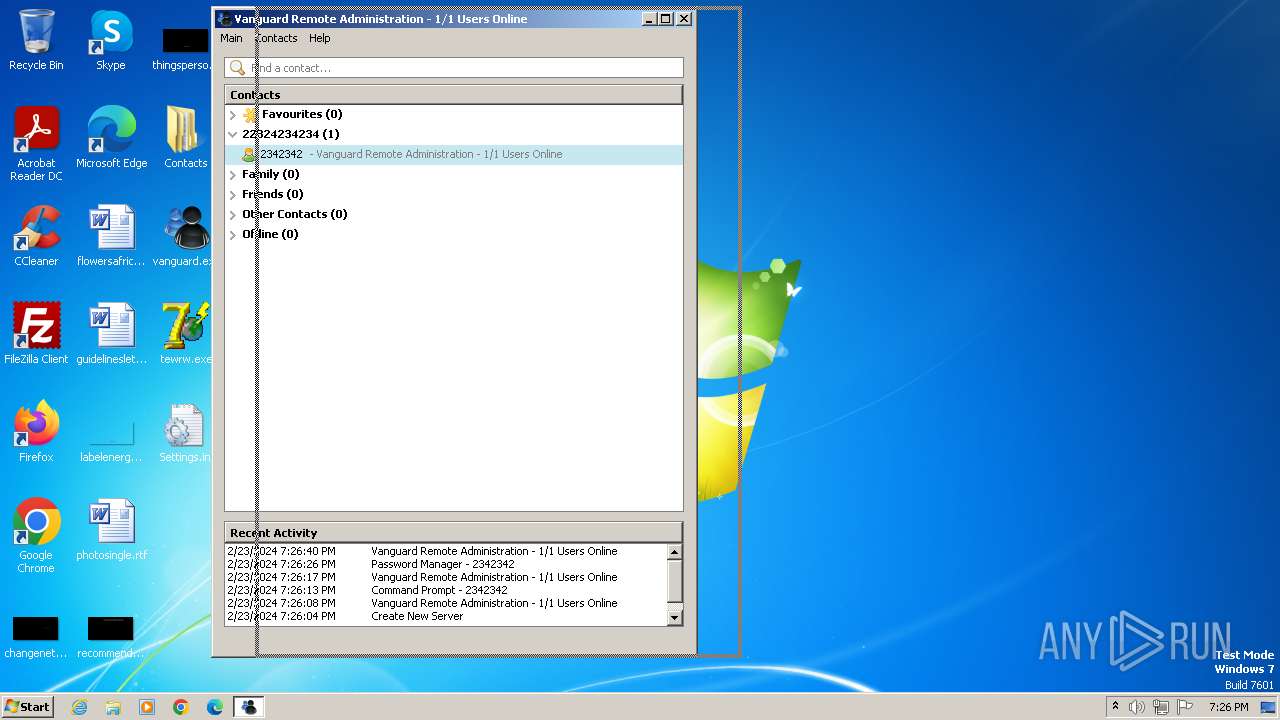Viewport: 1280px width, 720px height.
Task: Open Acrobat Reader DC shortcut
Action: pos(36,144)
